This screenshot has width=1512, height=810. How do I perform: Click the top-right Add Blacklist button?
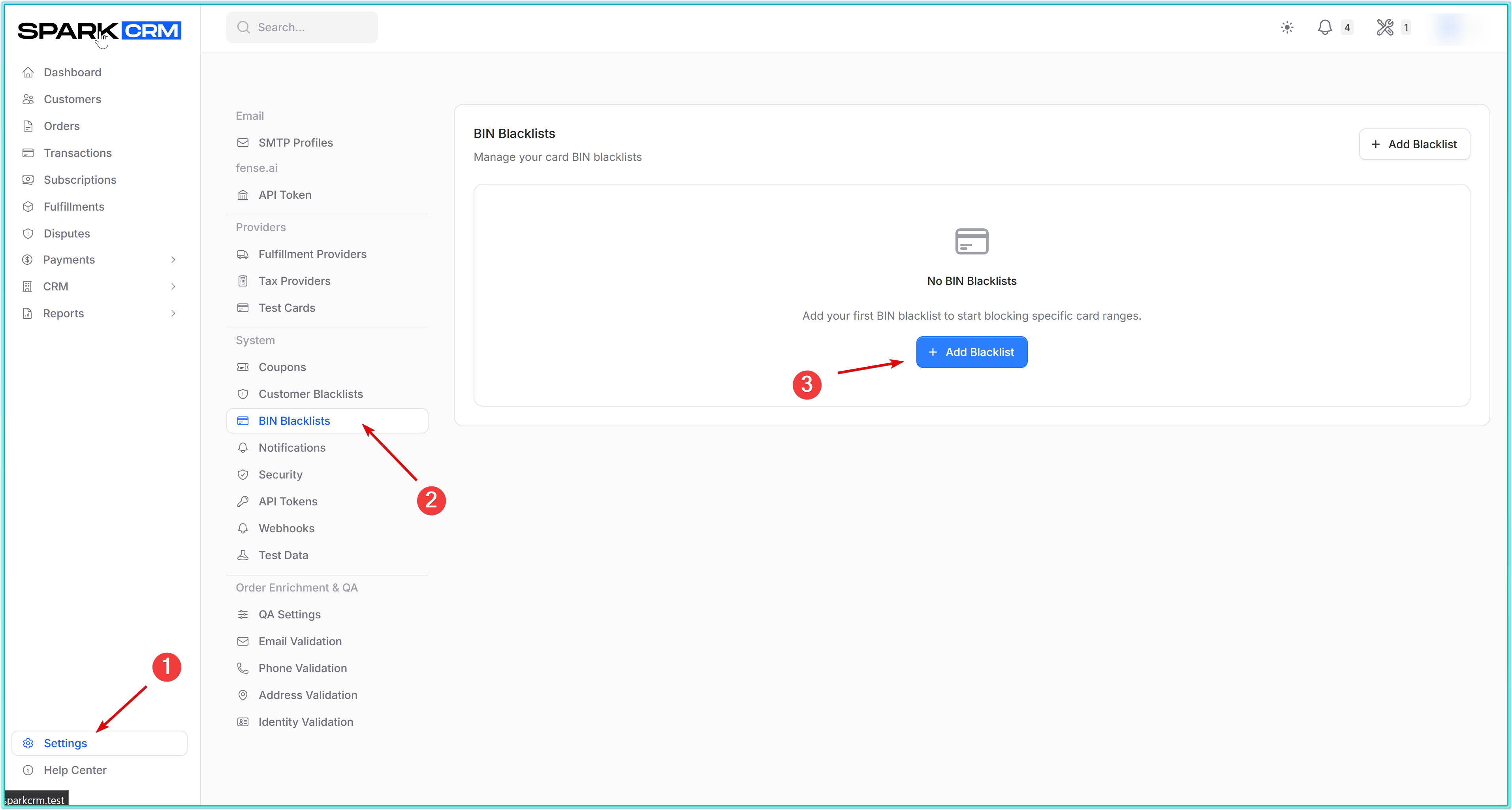pos(1414,144)
